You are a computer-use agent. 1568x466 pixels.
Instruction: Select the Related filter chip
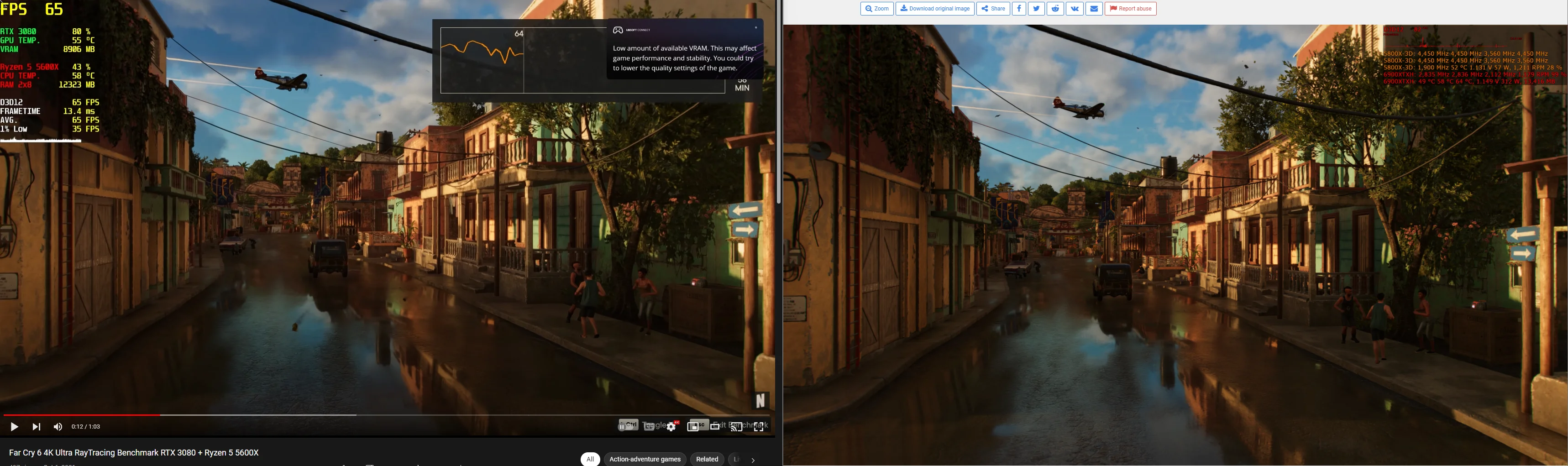tap(707, 459)
